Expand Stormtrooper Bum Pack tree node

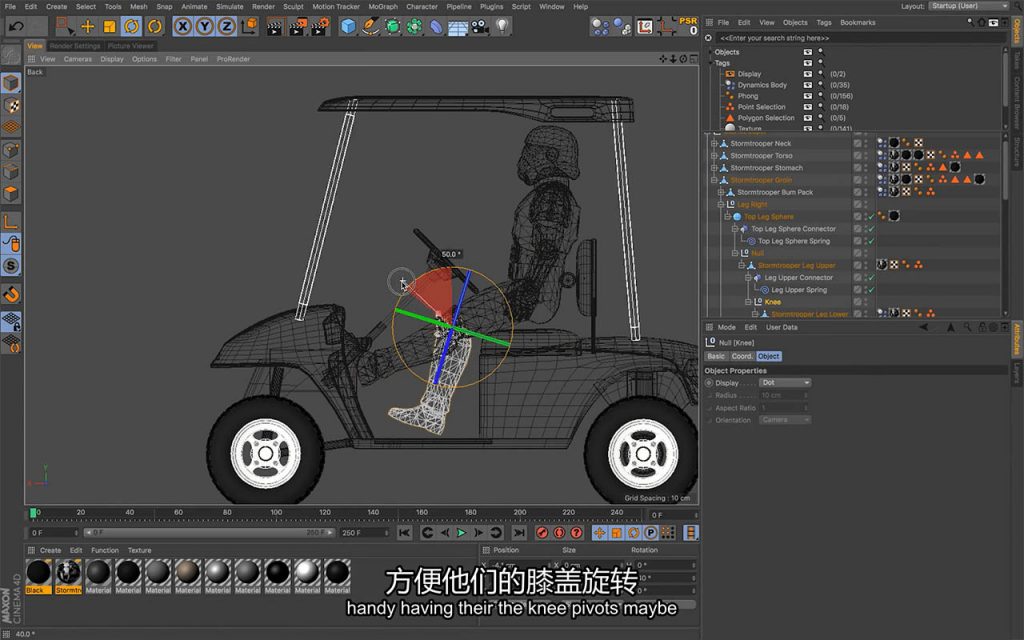(721, 193)
